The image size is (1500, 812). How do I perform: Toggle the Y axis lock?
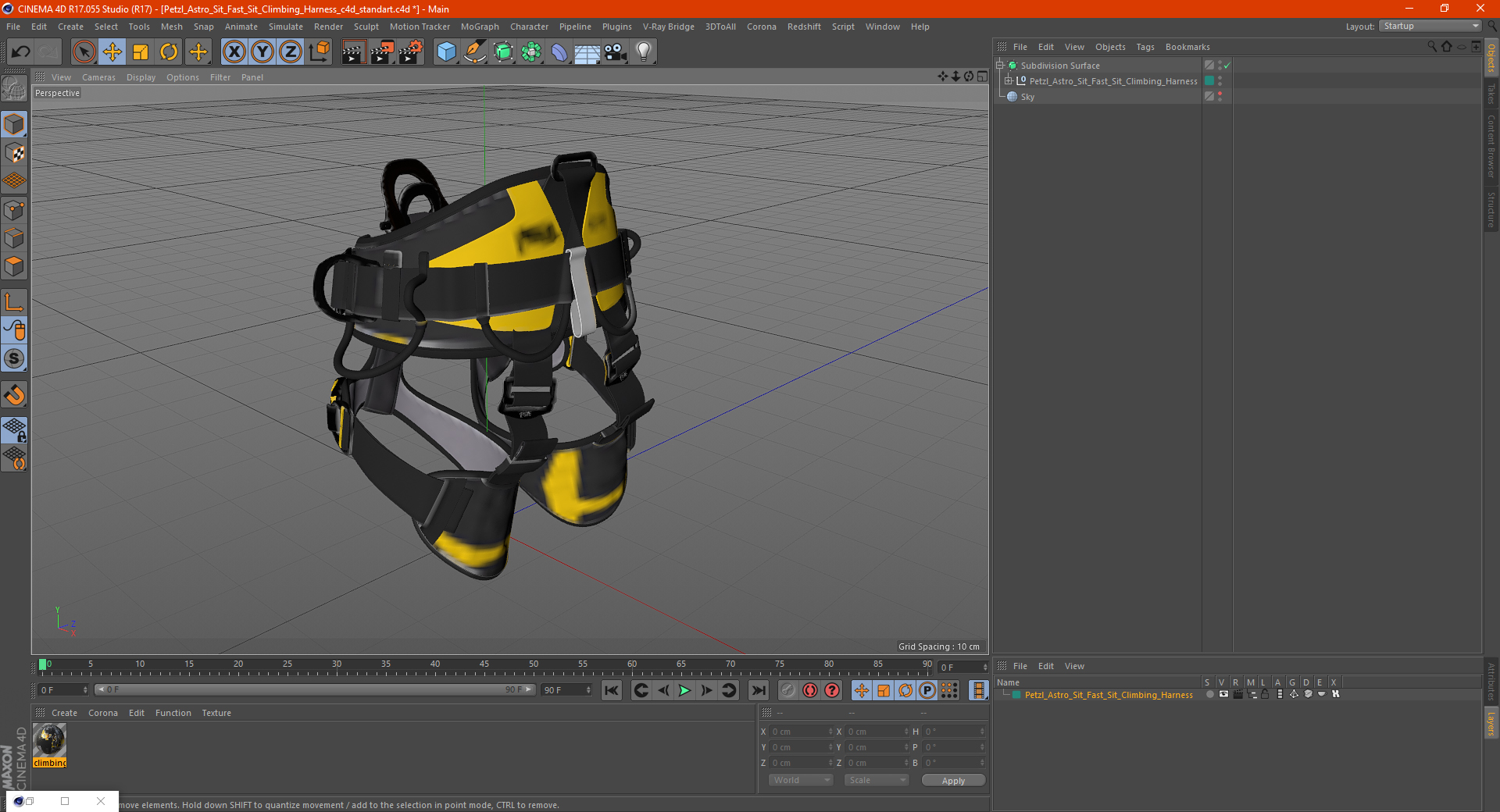[262, 52]
